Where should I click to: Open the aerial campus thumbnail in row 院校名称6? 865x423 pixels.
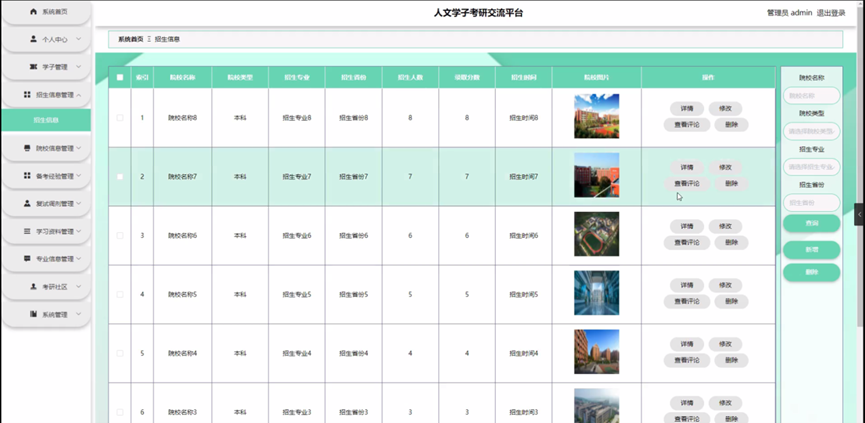596,234
